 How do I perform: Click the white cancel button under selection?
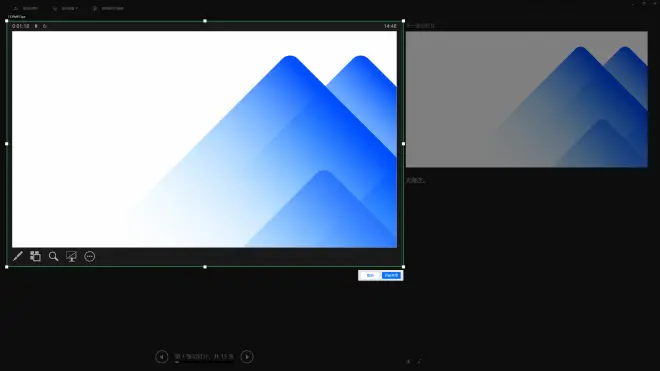(x=370, y=275)
